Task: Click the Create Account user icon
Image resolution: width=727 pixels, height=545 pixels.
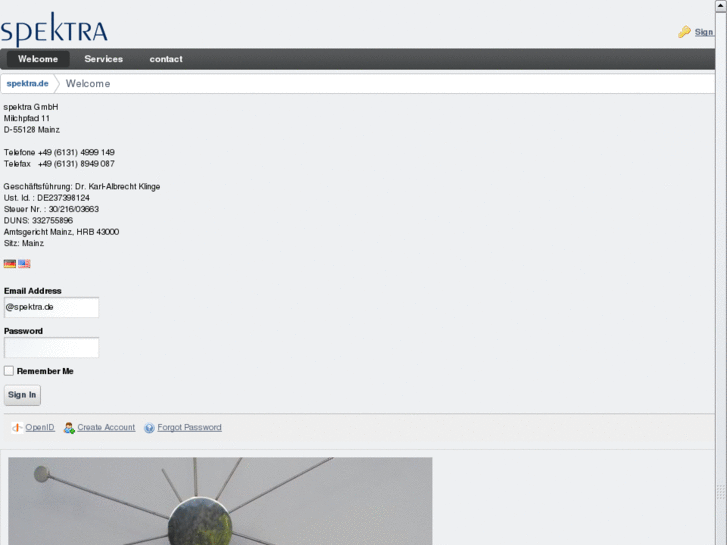Action: point(69,428)
